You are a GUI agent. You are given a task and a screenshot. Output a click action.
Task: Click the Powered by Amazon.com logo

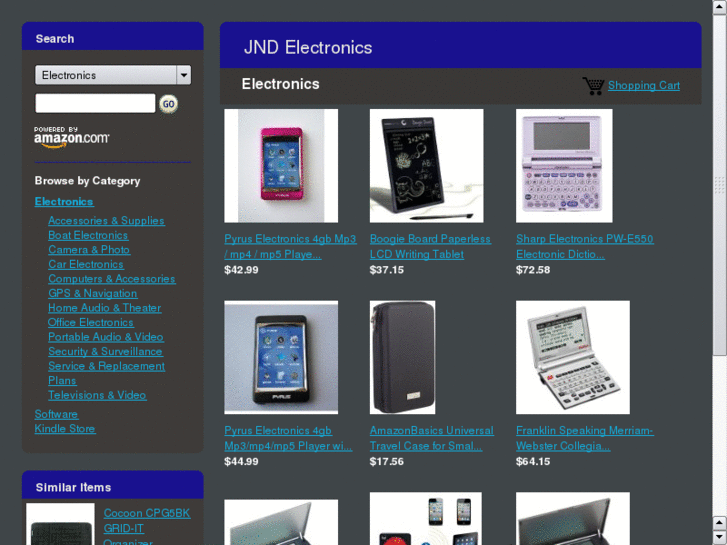(71, 137)
